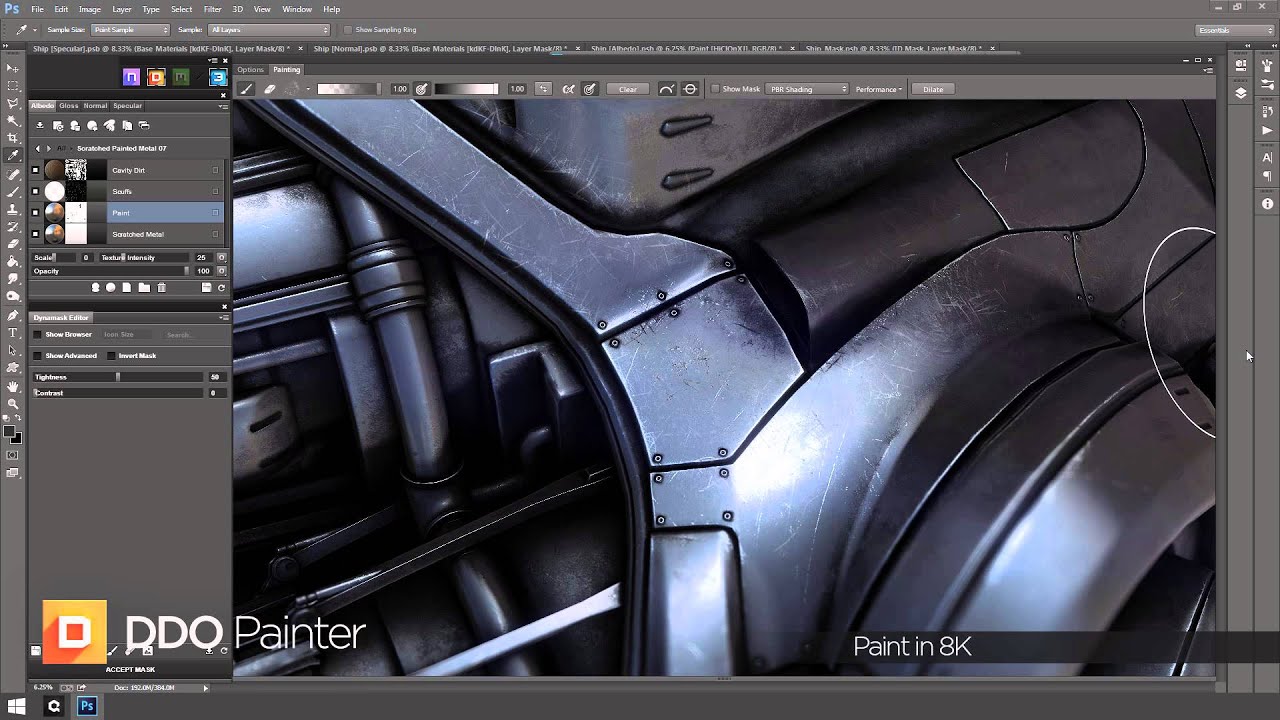Viewport: 1280px width, 720px height.
Task: Switch to the Gloss tab
Action: pyautogui.click(x=68, y=105)
